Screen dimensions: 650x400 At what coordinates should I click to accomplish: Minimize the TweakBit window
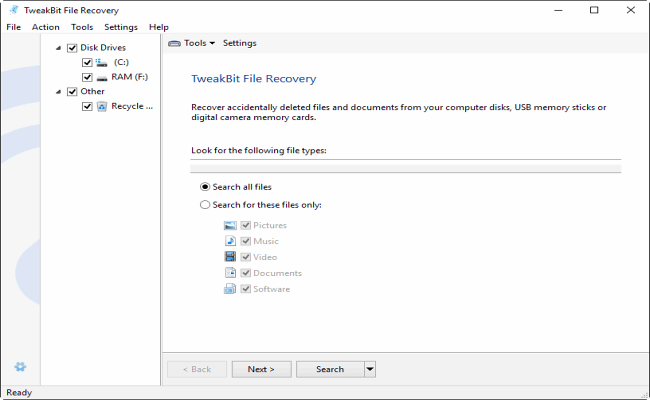558,10
